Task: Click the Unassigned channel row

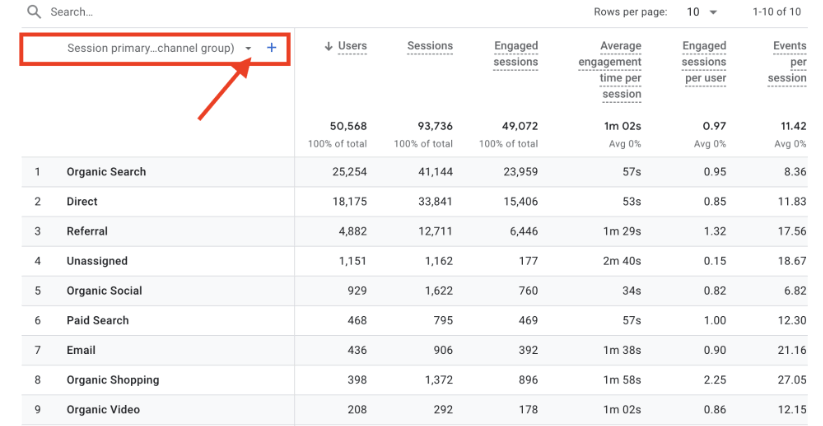Action: coord(97,261)
